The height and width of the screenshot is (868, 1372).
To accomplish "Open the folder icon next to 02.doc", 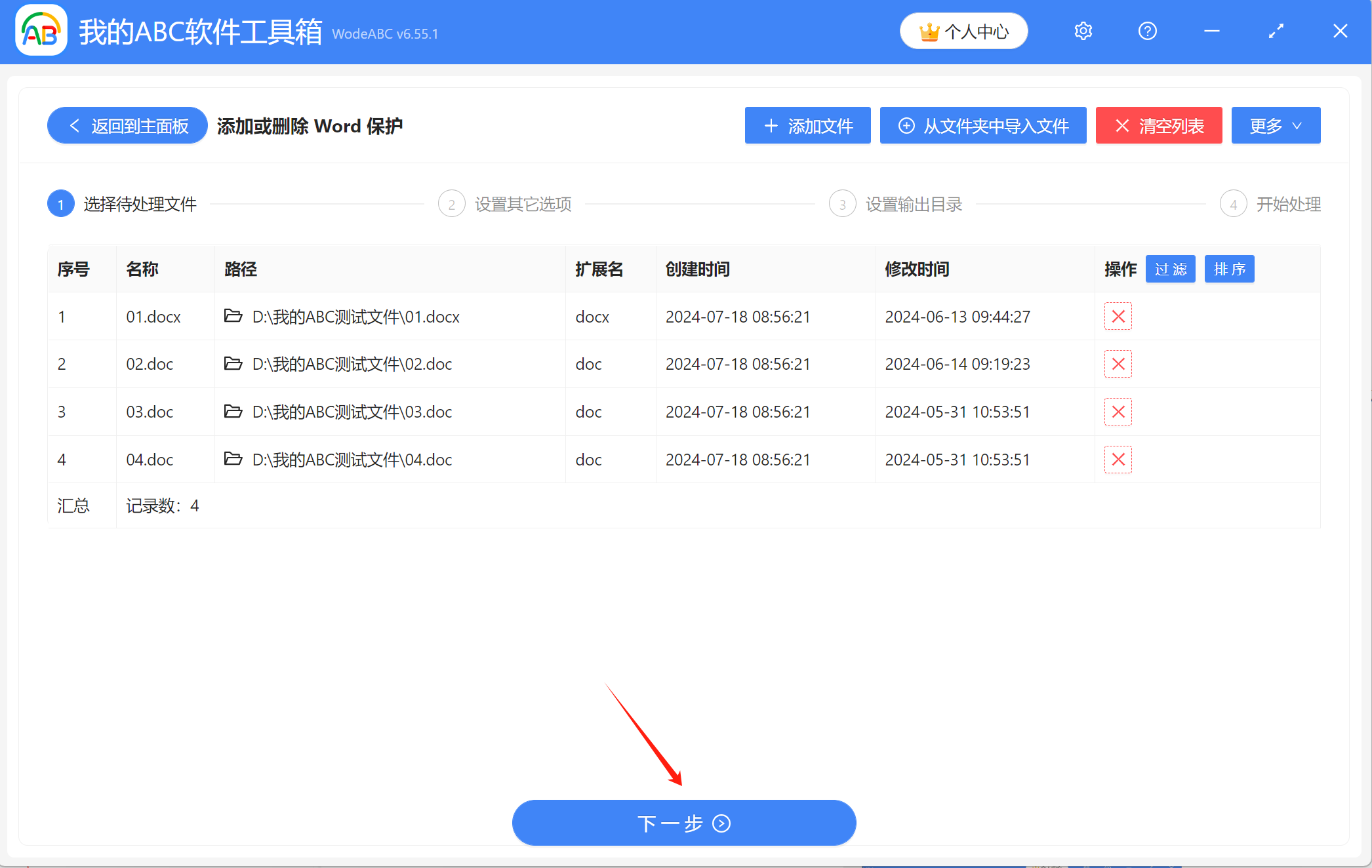I will [233, 364].
